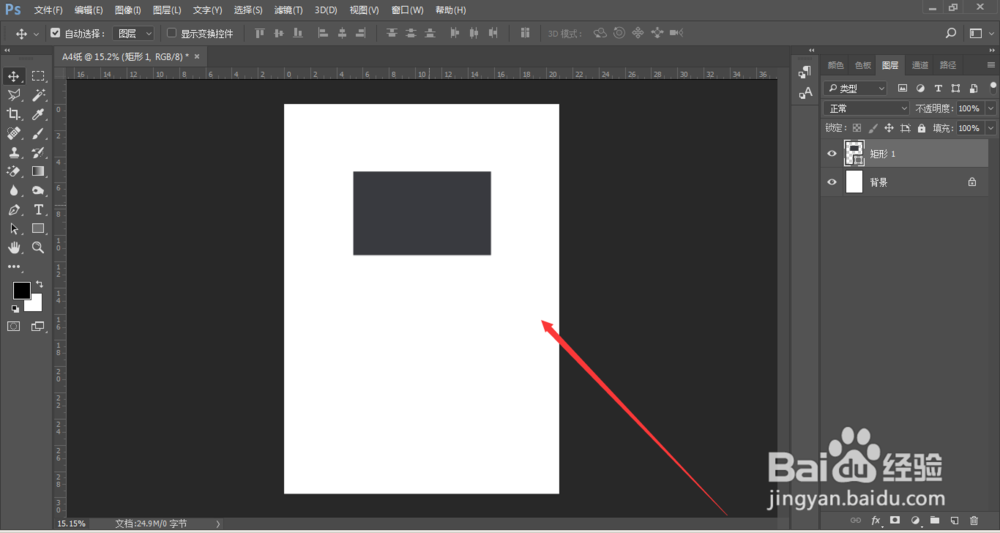Select the Blur tool

point(13,190)
